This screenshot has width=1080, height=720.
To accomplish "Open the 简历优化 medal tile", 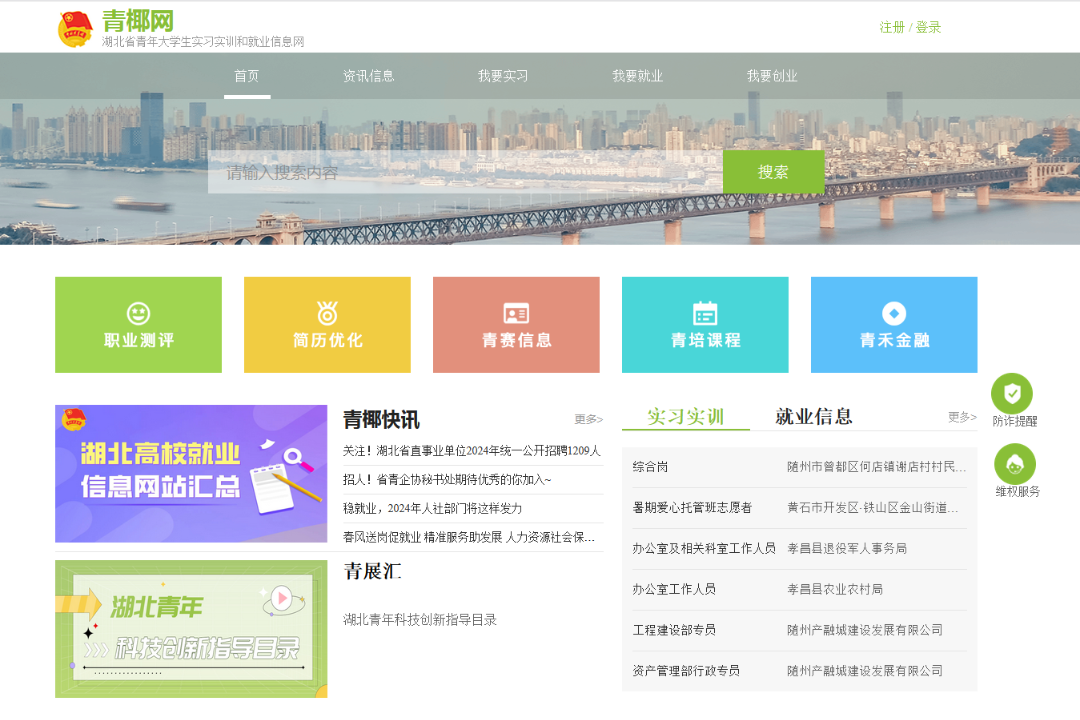I will click(x=327, y=325).
